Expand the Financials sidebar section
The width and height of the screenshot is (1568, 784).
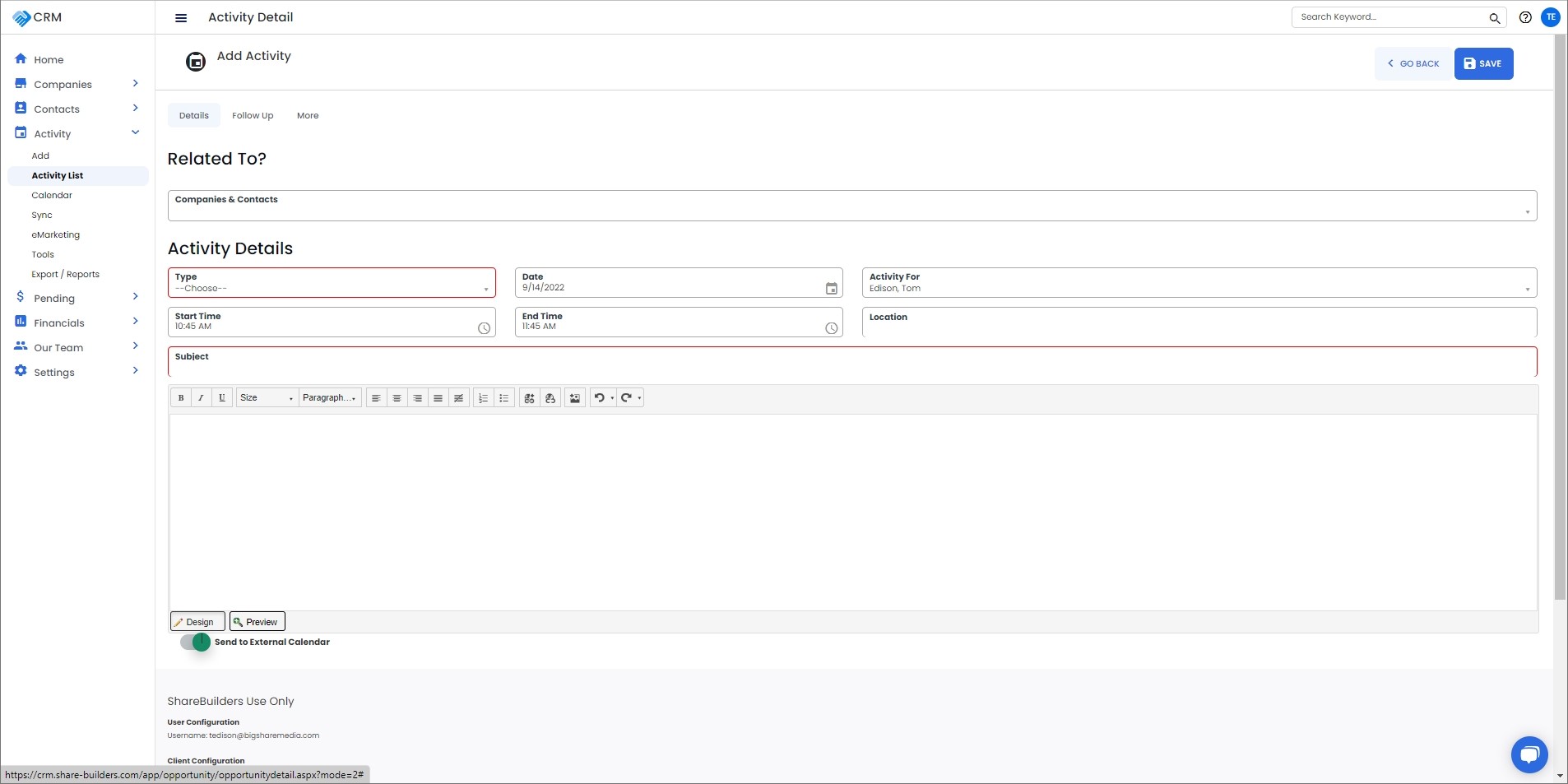point(135,322)
